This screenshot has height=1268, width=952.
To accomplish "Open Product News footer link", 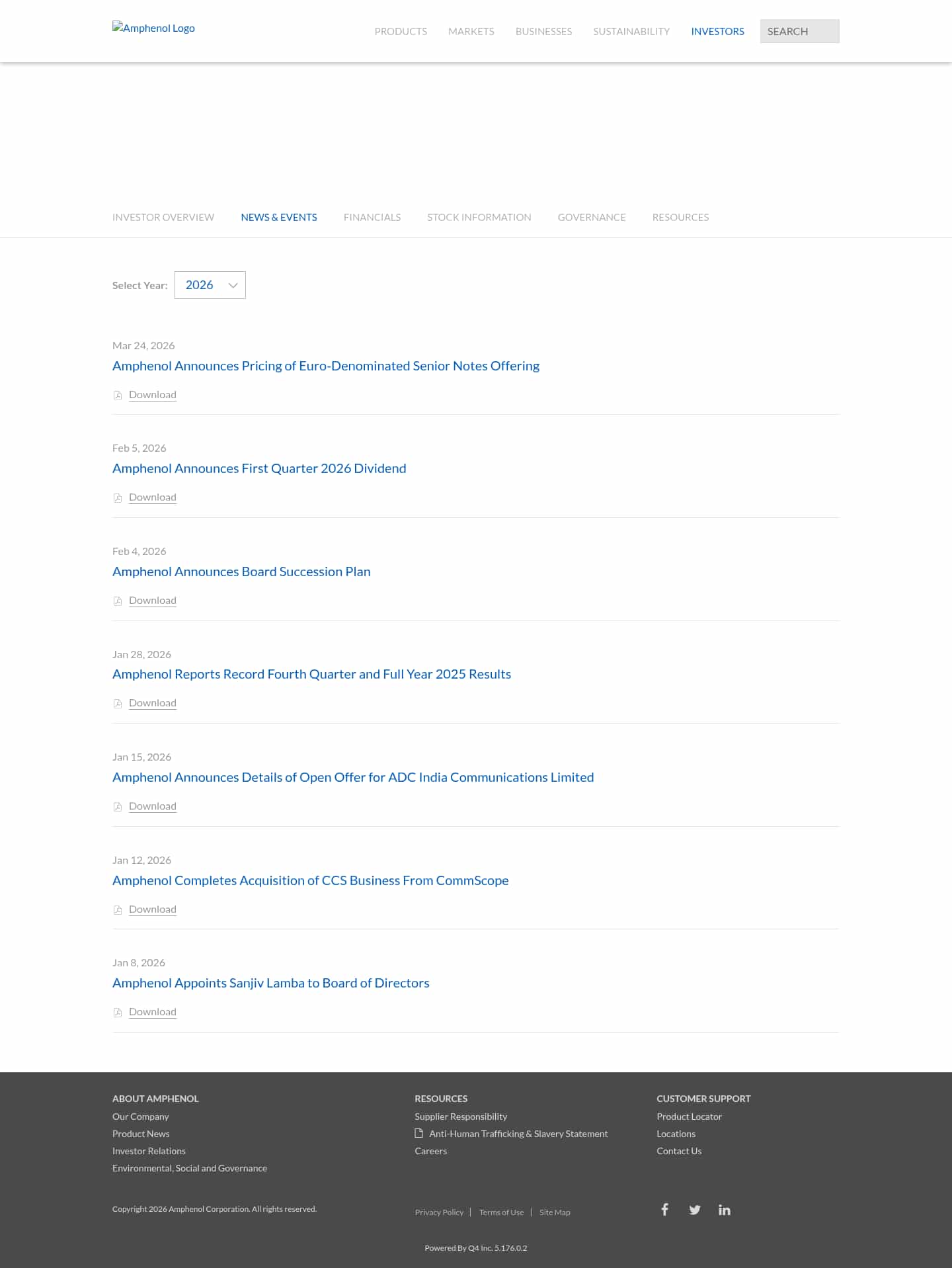I will click(x=141, y=1134).
